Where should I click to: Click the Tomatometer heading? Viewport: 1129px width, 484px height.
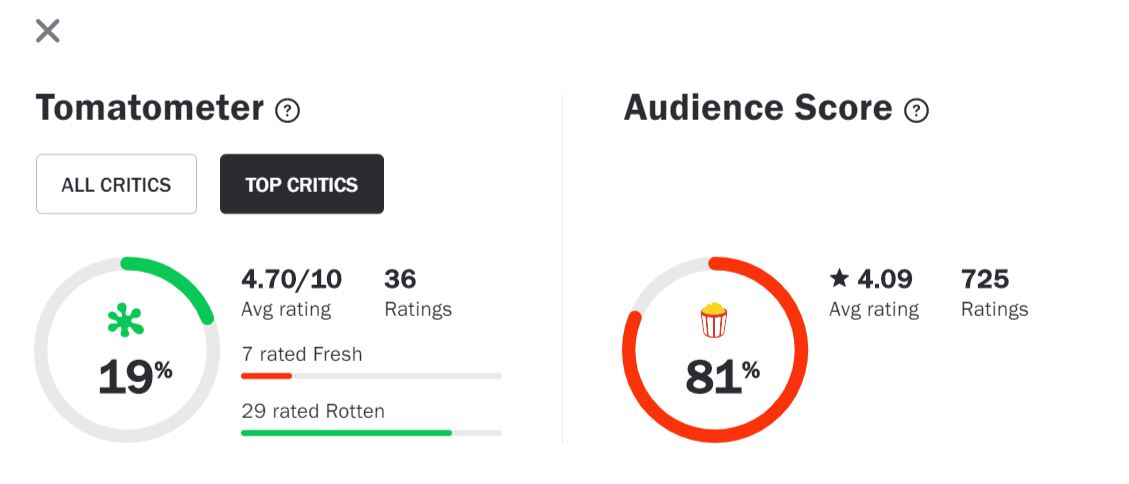150,108
